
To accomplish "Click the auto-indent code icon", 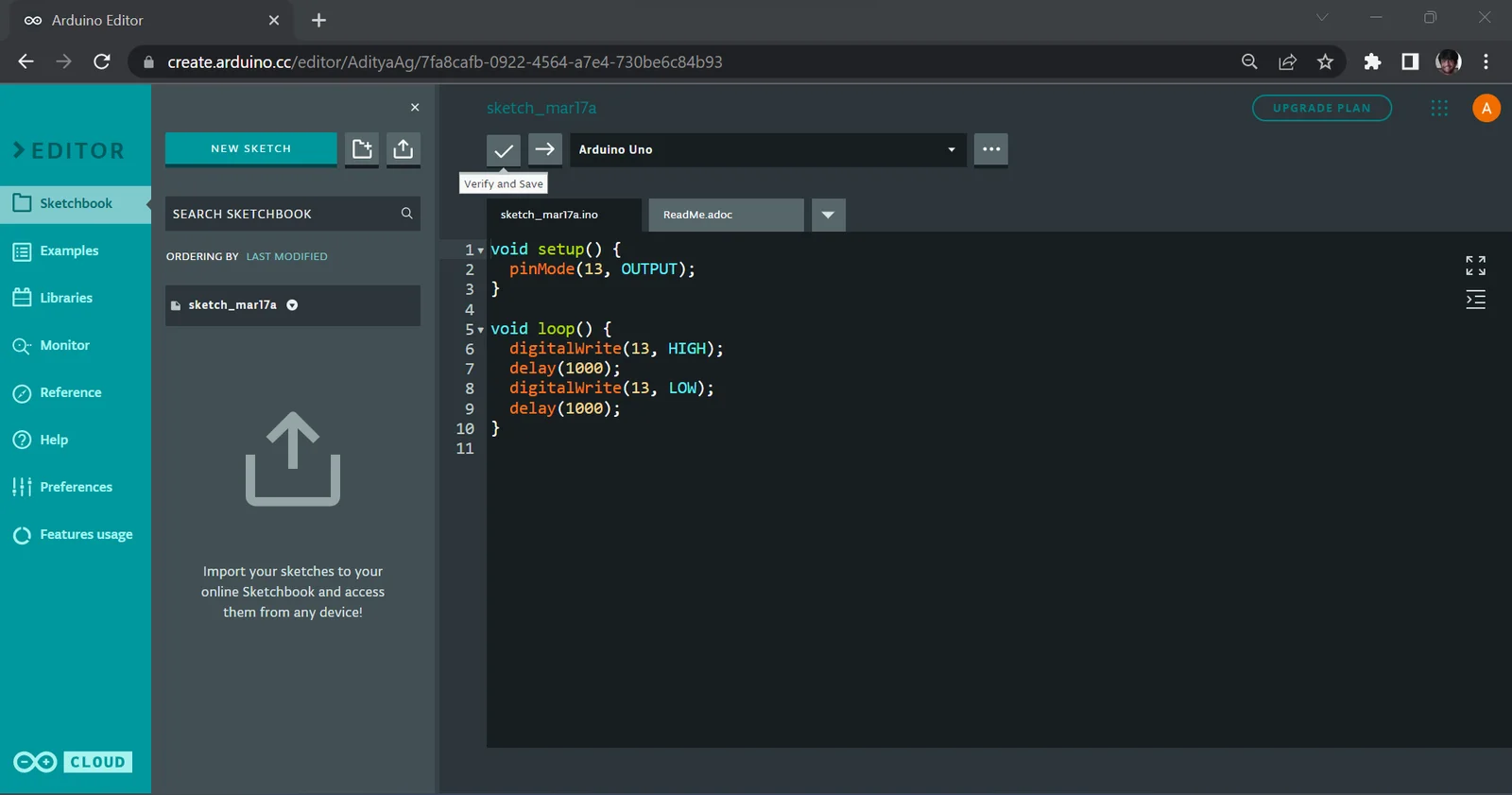I will [1475, 301].
